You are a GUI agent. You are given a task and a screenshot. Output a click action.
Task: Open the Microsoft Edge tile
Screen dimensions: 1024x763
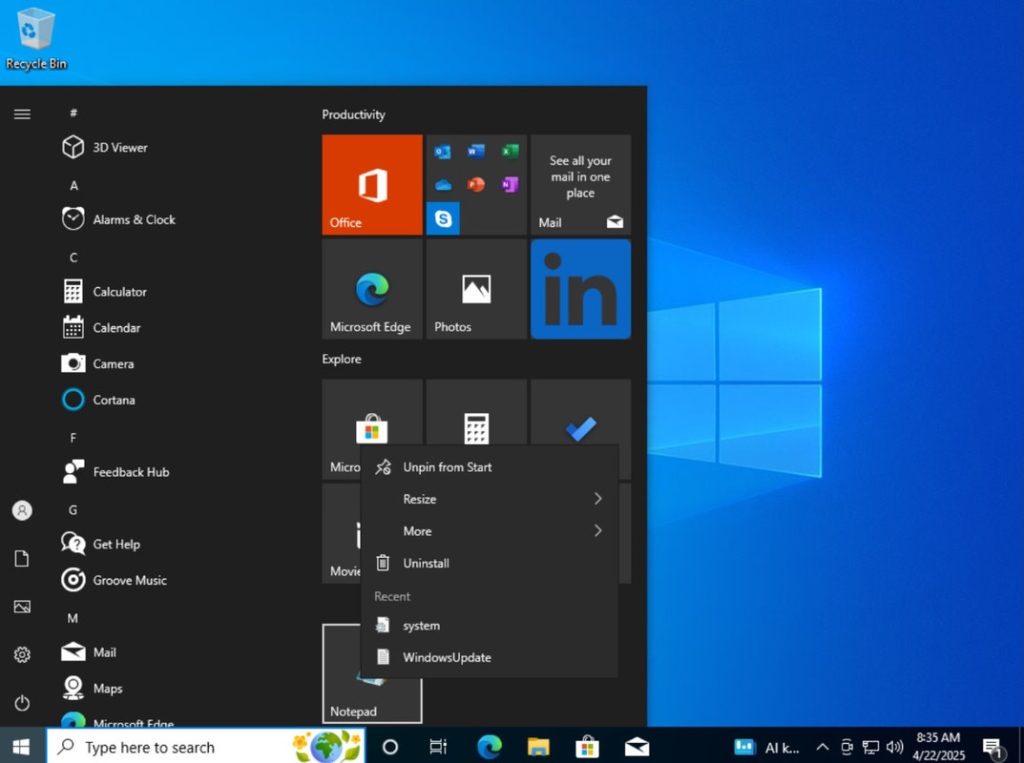point(372,289)
